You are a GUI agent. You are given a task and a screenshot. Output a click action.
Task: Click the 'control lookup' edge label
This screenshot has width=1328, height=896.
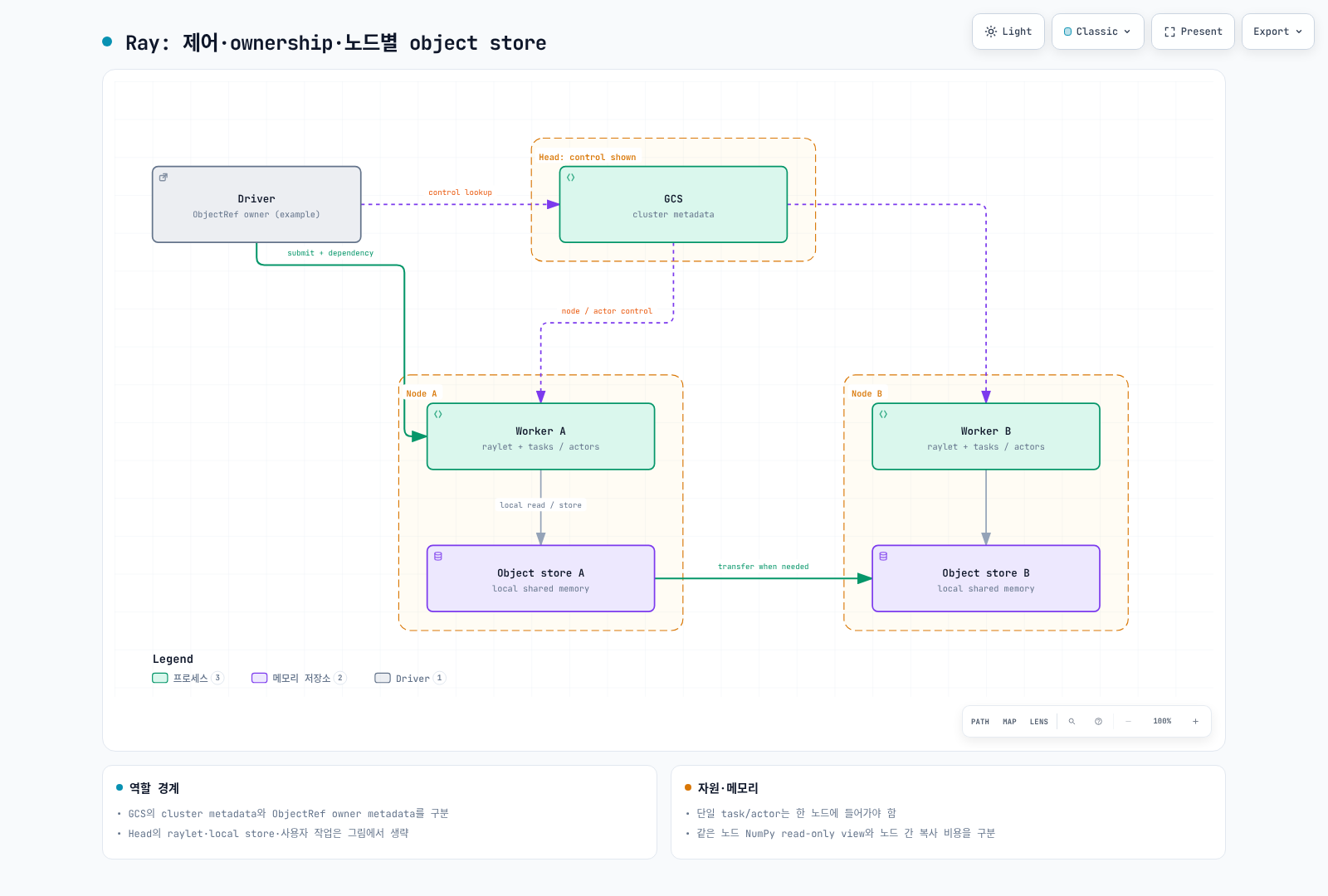(460, 192)
